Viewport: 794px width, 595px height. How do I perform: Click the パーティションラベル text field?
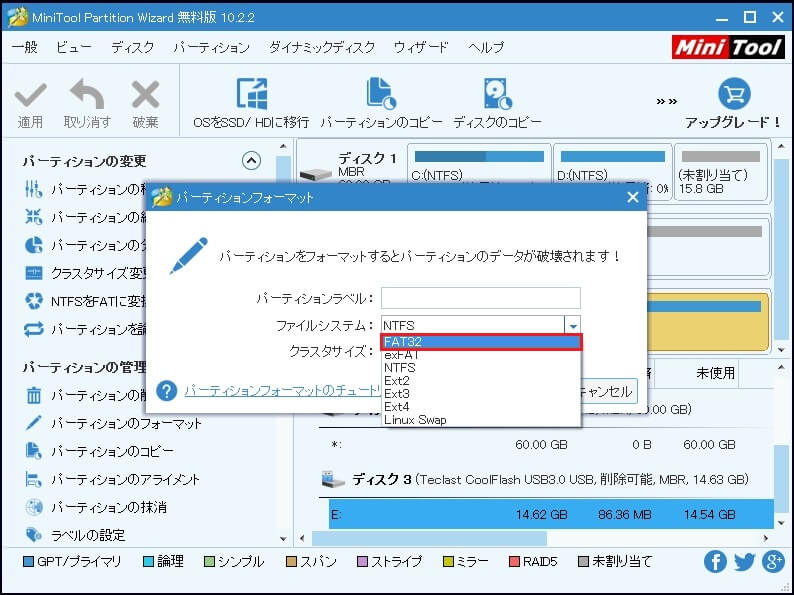click(481, 298)
